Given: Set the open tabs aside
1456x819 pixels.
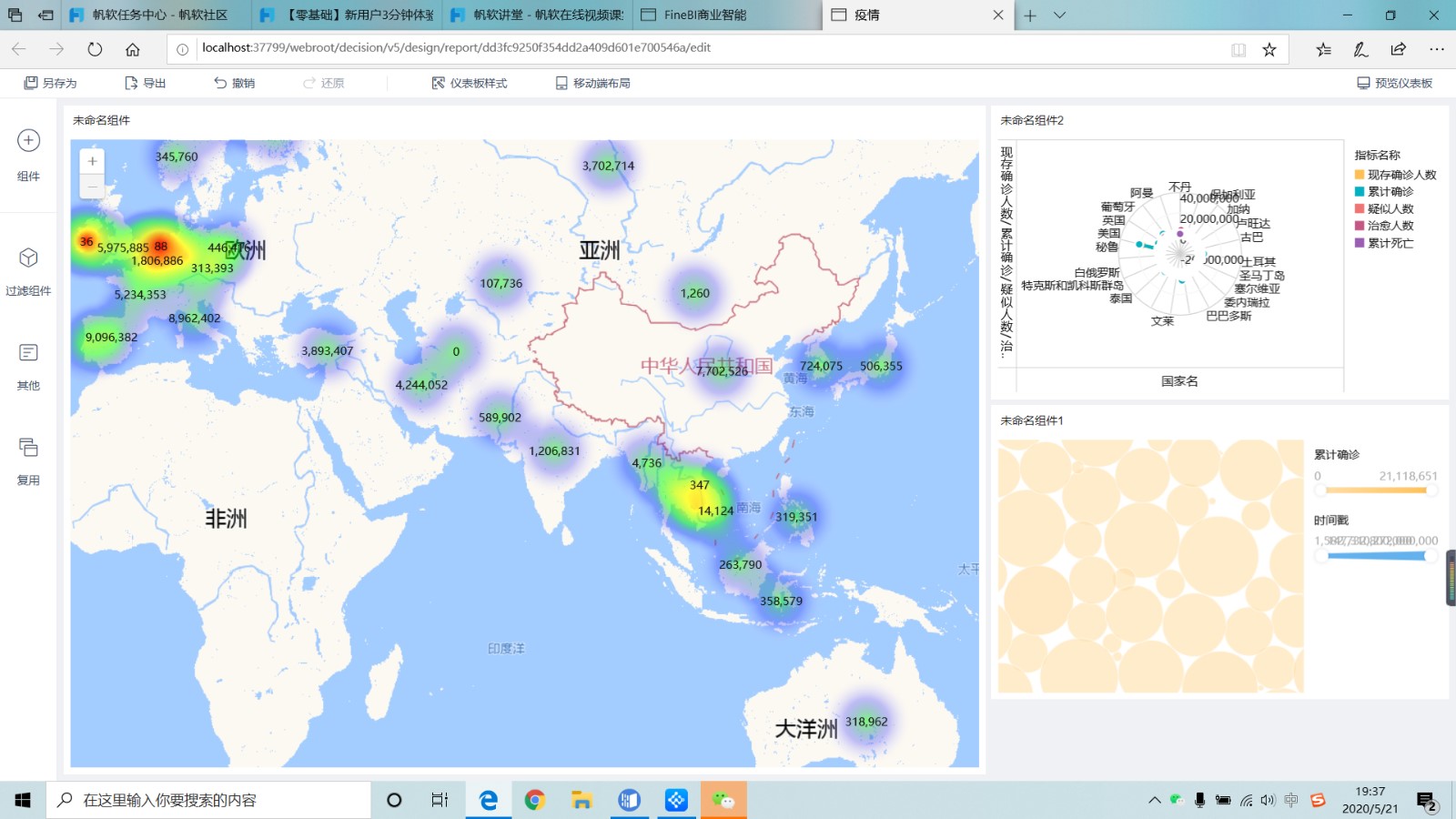Looking at the screenshot, I should (45, 15).
